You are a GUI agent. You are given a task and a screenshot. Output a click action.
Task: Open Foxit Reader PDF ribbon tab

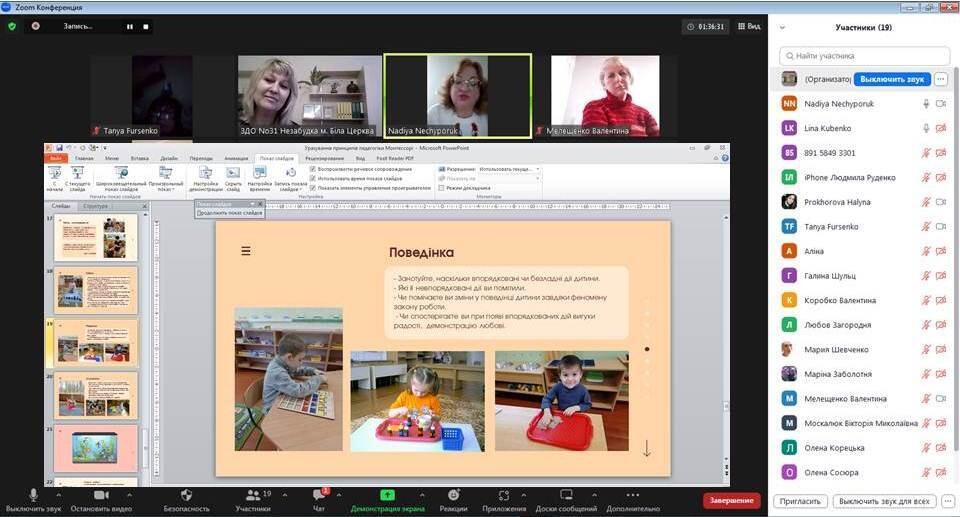(395, 158)
